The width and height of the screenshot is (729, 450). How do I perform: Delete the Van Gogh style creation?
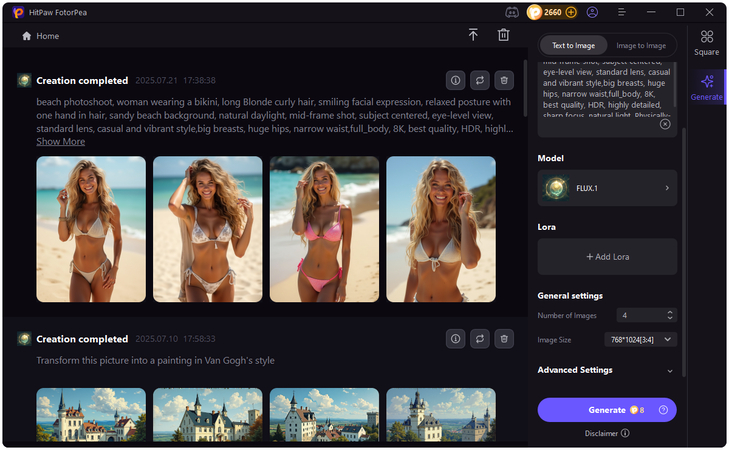click(x=504, y=339)
